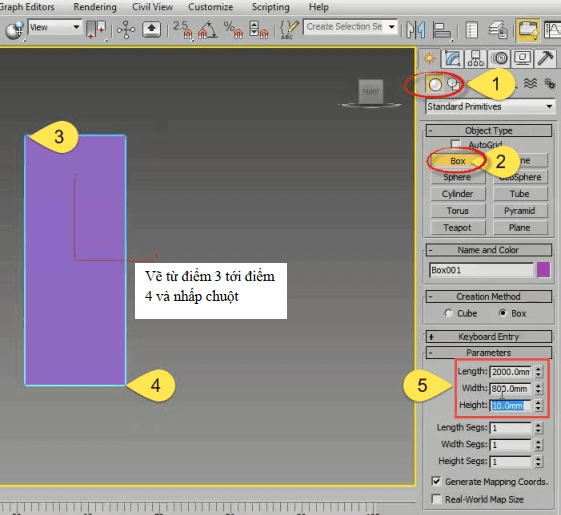561x515 pixels.
Task: Enable Real-World Map Size checkbox
Action: pos(436,499)
